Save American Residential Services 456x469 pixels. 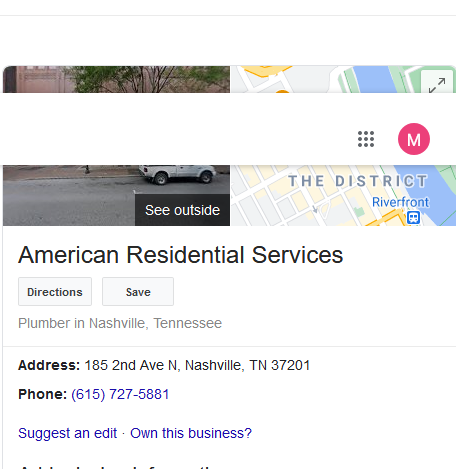point(138,292)
